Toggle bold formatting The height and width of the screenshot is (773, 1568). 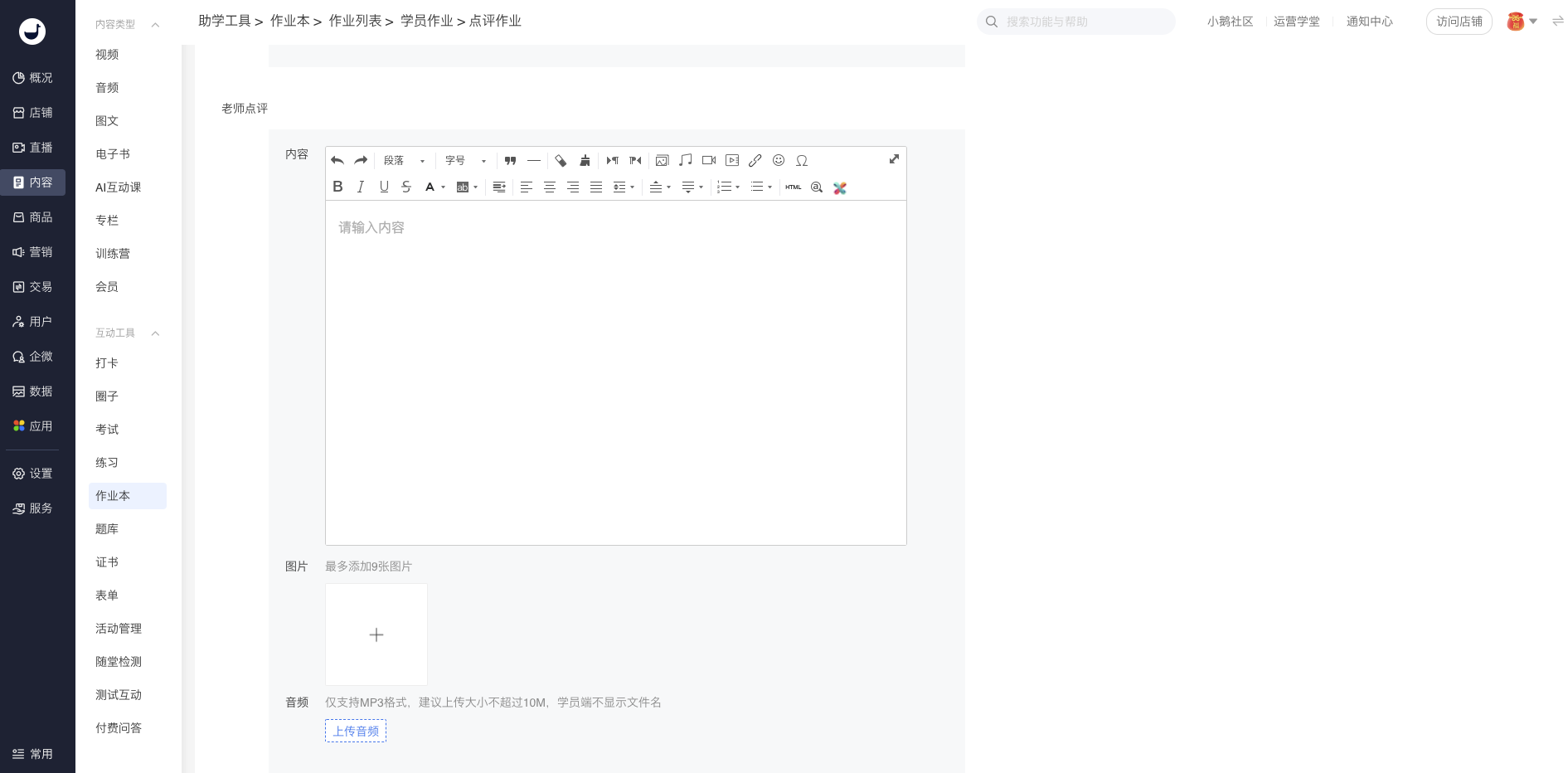pyautogui.click(x=337, y=187)
